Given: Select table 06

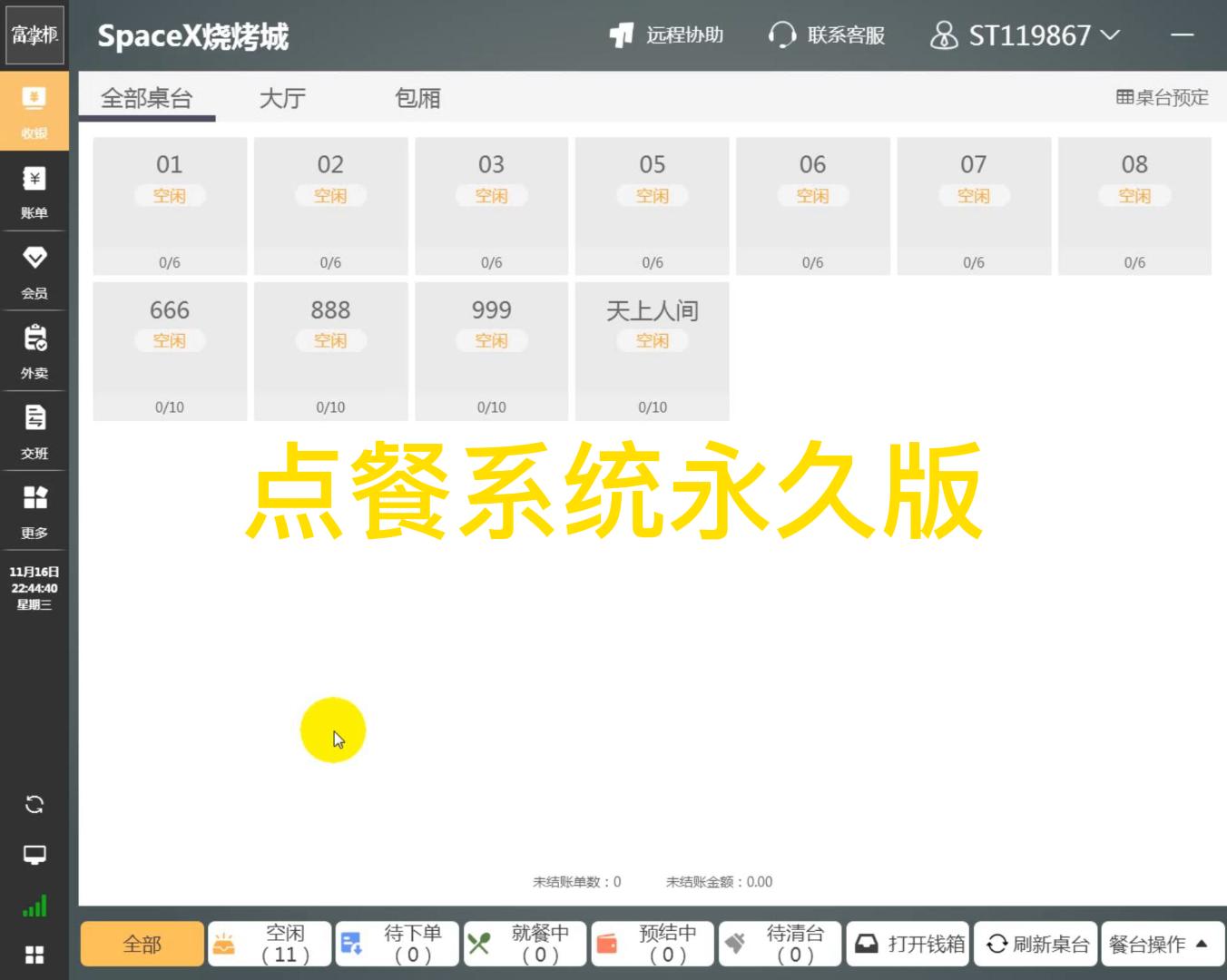Looking at the screenshot, I should point(812,206).
